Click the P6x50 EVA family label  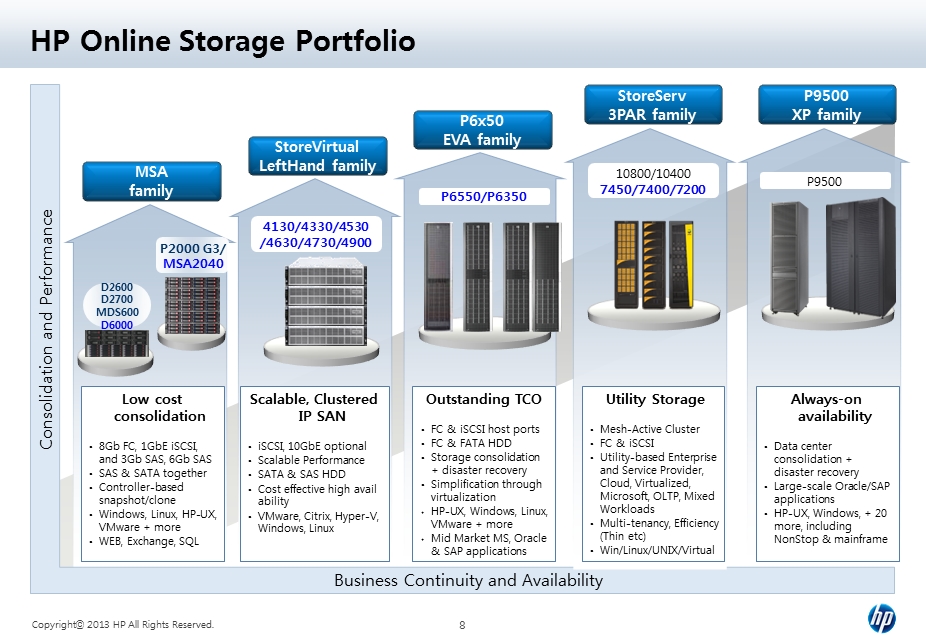pos(482,130)
